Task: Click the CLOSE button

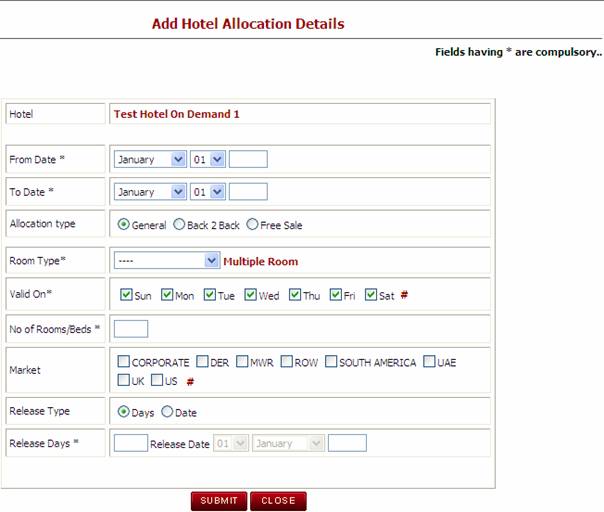Action: tap(278, 501)
